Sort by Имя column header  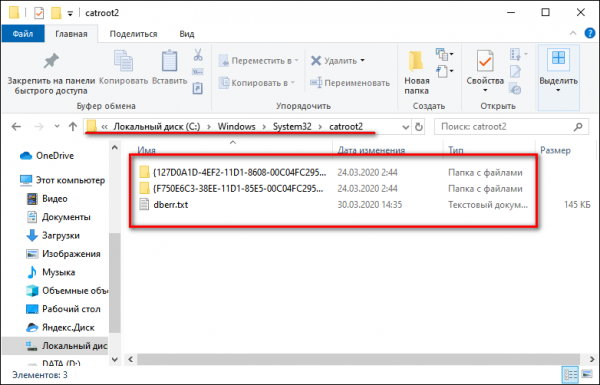(147, 150)
